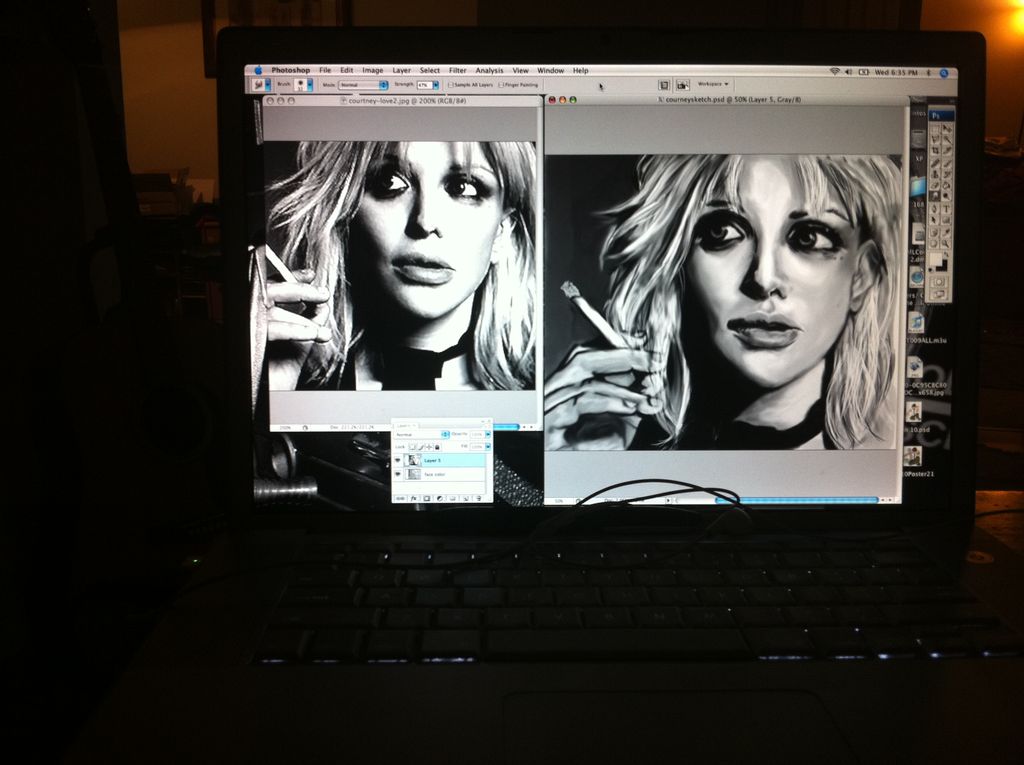Screen dimensions: 1024x765
Task: Click the Create new layer icon
Action: coord(465,499)
